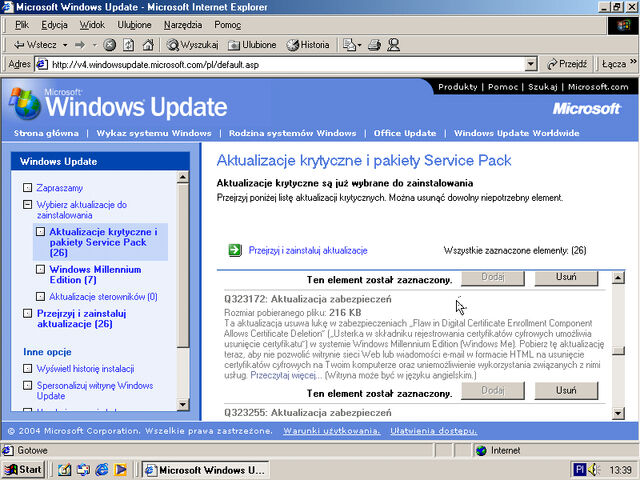Image resolution: width=640 pixels, height=480 pixels.
Task: Open the Plik menu
Action: pyautogui.click(x=22, y=25)
